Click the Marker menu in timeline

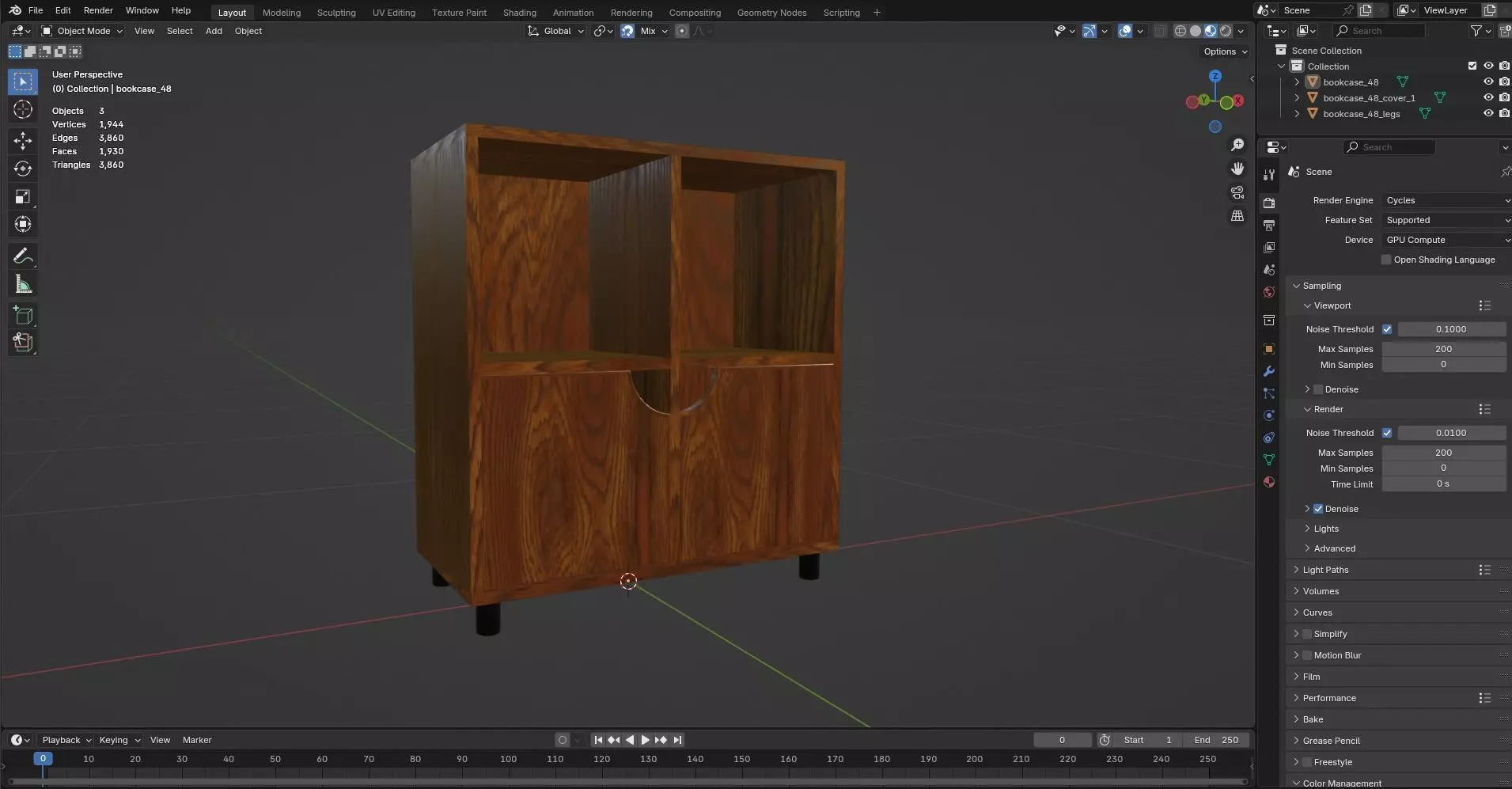point(197,740)
